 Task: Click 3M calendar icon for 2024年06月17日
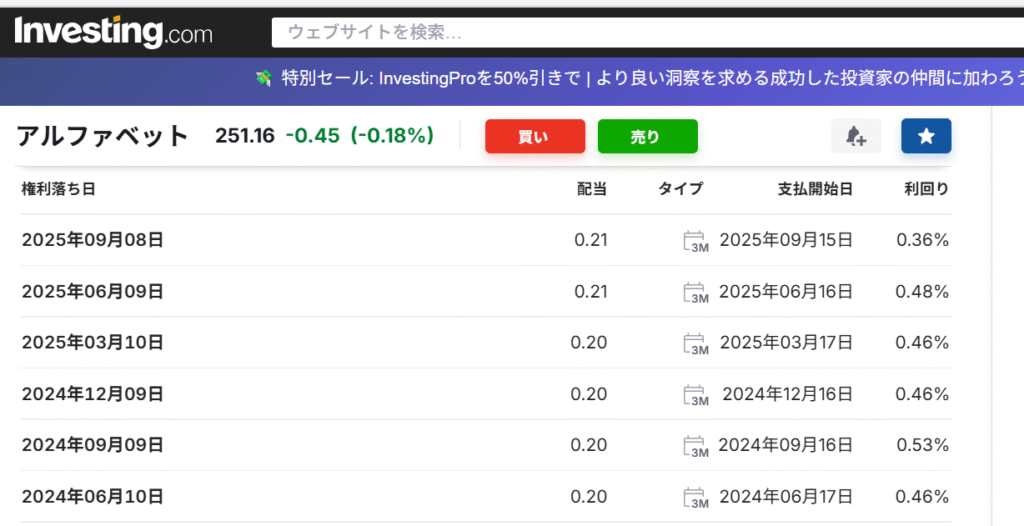(696, 498)
